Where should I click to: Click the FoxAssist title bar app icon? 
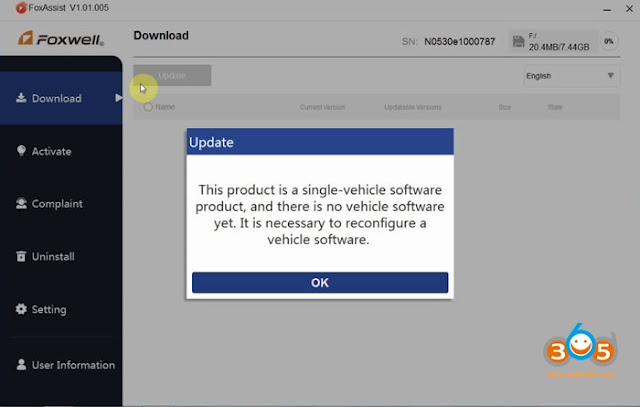[x=21, y=8]
